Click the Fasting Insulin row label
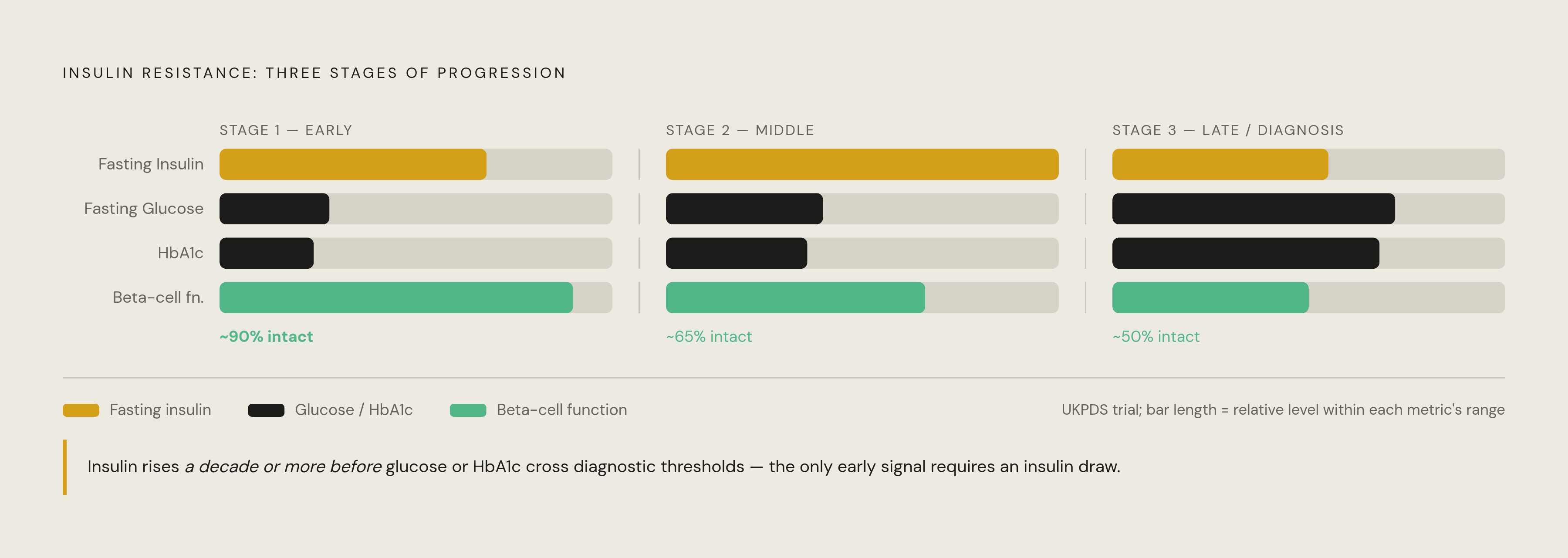 [x=151, y=164]
